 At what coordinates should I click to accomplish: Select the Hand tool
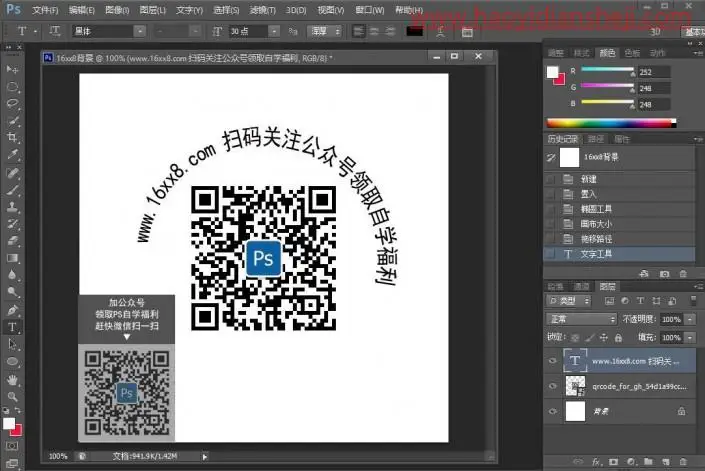click(12, 380)
